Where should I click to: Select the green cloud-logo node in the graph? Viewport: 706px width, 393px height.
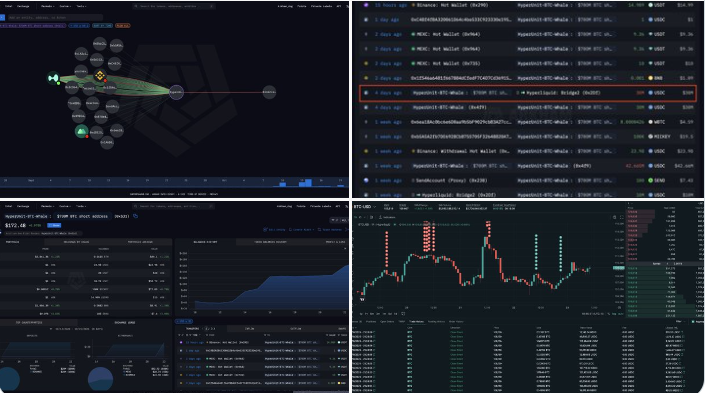[81, 131]
